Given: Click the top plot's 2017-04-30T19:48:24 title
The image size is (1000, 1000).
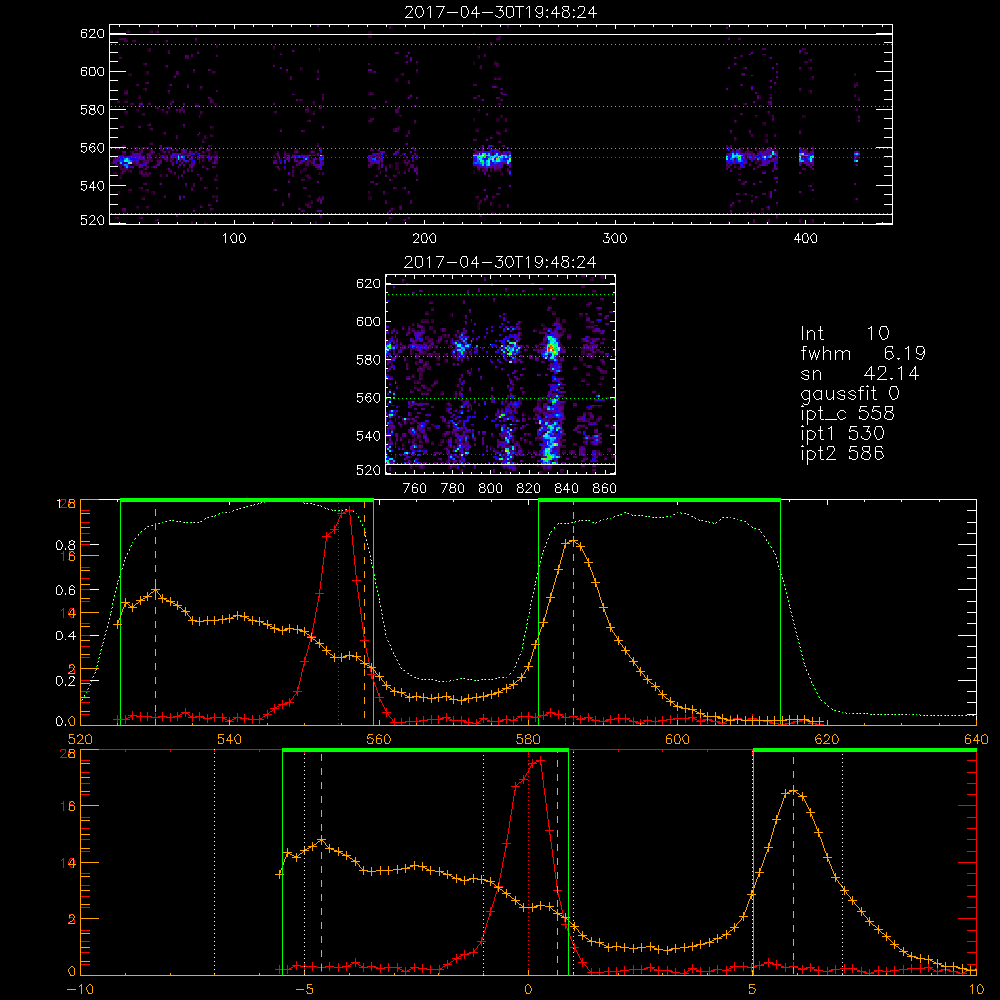Looking at the screenshot, I should [501, 12].
